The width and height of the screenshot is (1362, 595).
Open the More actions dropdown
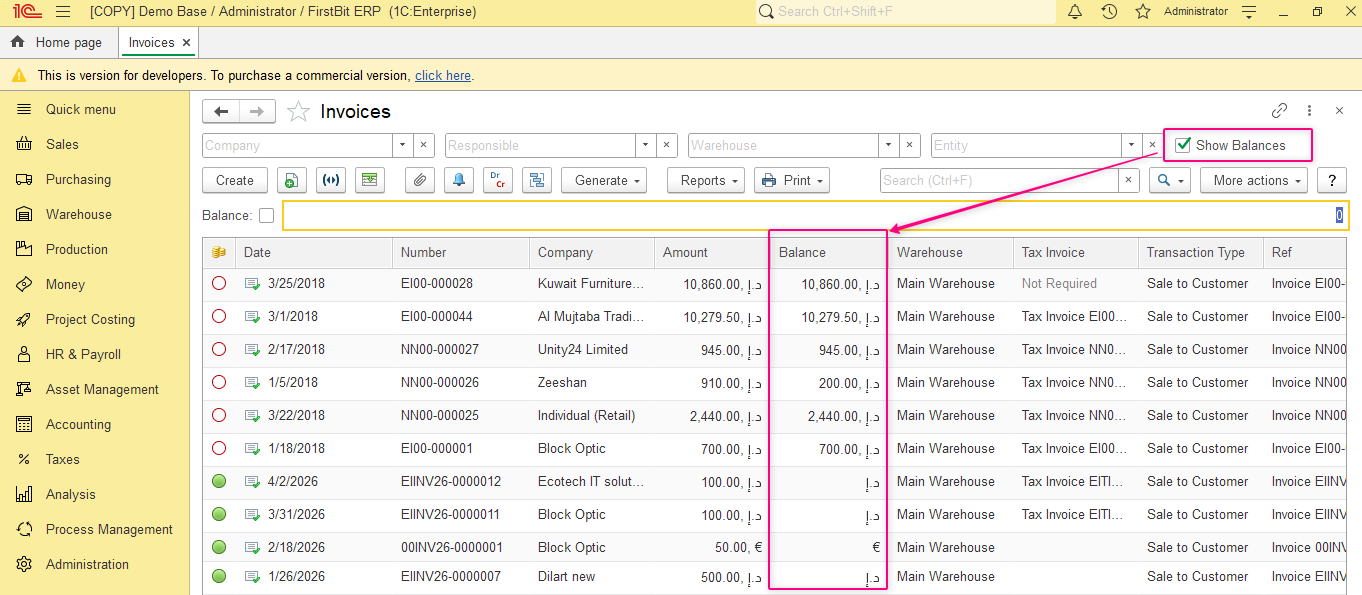(1254, 180)
